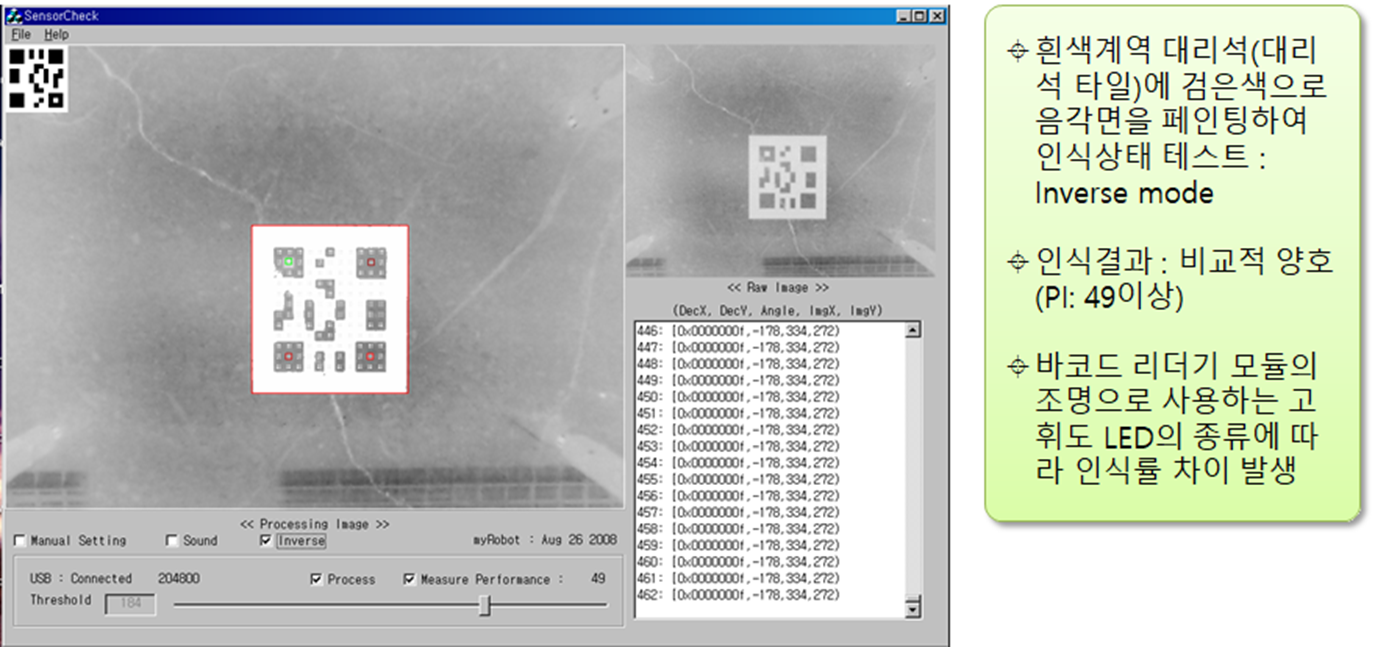Click the green marker in the processed barcode
Image resolution: width=1375 pixels, height=647 pixels.
(288, 261)
